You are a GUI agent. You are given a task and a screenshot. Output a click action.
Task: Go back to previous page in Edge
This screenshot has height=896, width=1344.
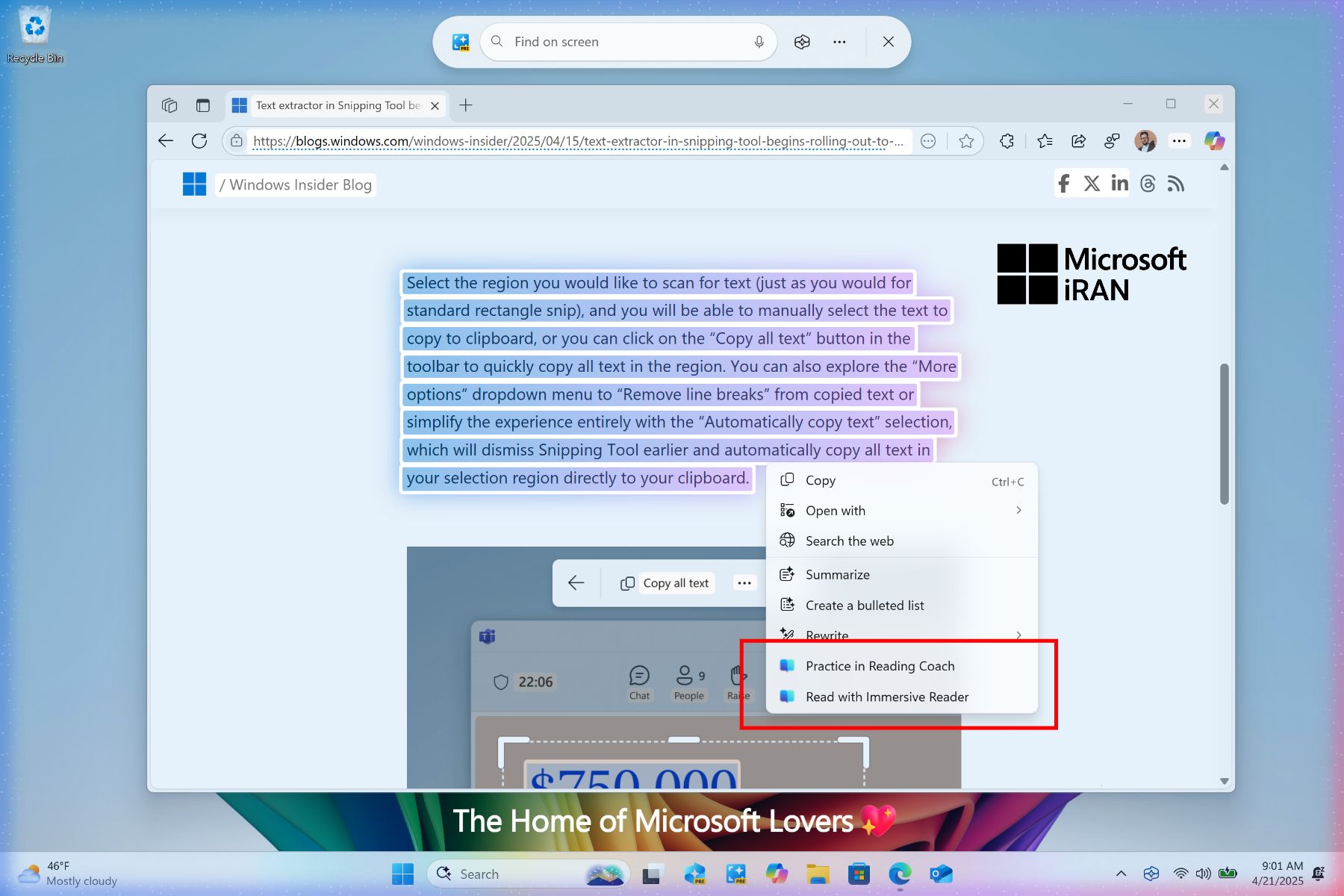coord(166,140)
